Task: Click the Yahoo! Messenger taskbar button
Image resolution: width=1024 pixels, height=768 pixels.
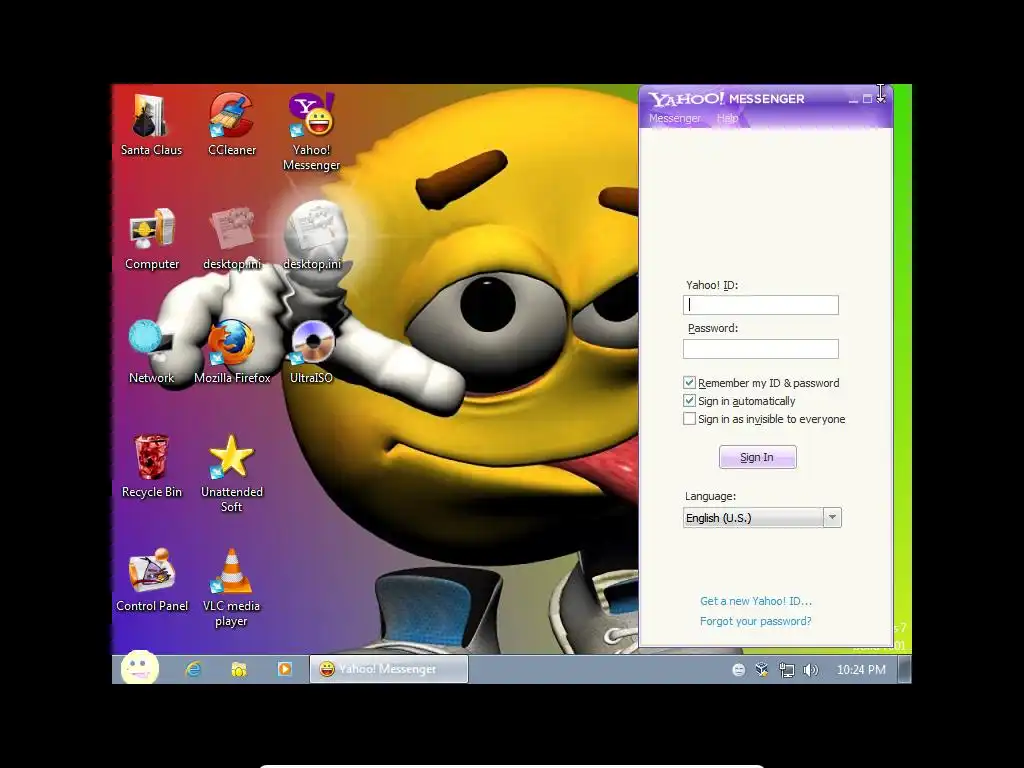Action: point(389,669)
